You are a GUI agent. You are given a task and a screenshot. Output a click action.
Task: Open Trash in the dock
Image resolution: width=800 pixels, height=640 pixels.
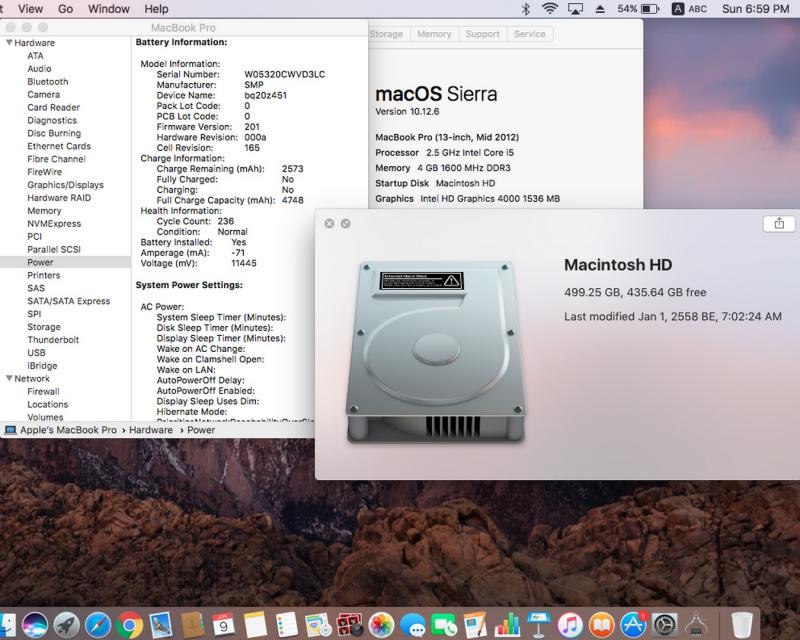(741, 625)
